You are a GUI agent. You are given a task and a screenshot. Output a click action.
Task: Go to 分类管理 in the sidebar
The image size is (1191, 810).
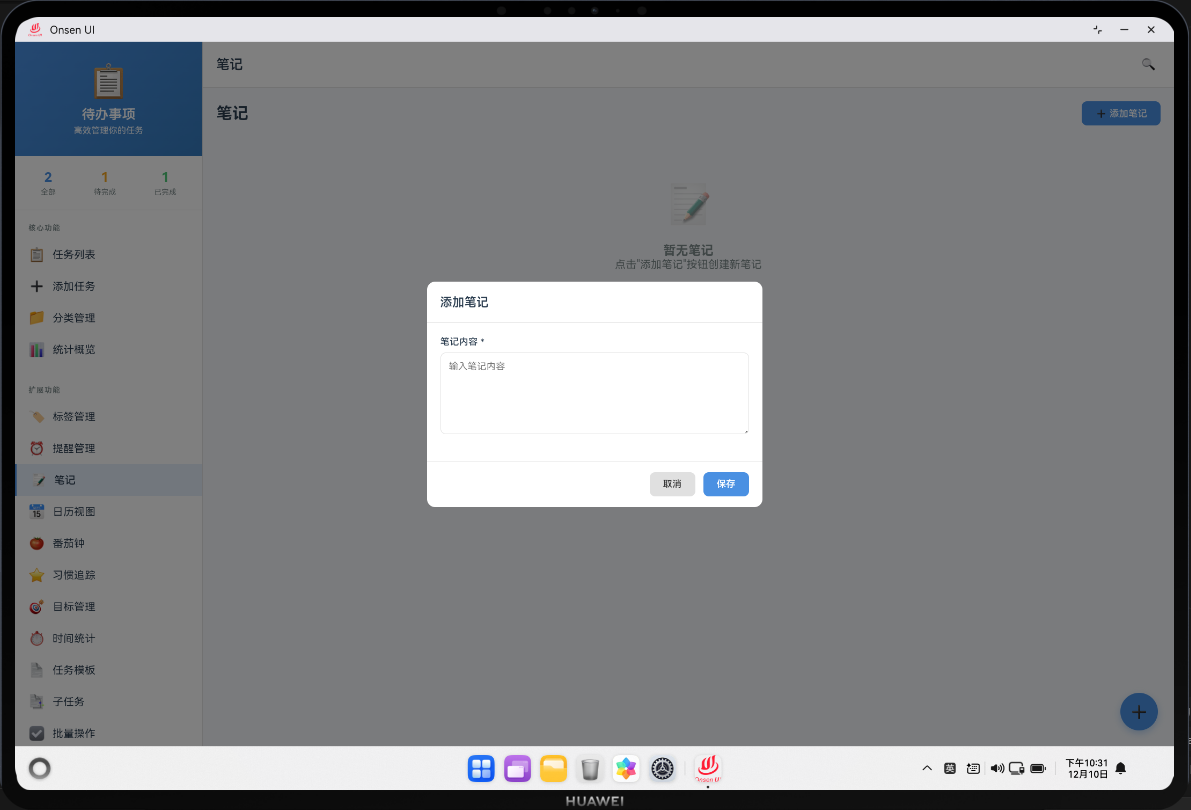point(109,318)
